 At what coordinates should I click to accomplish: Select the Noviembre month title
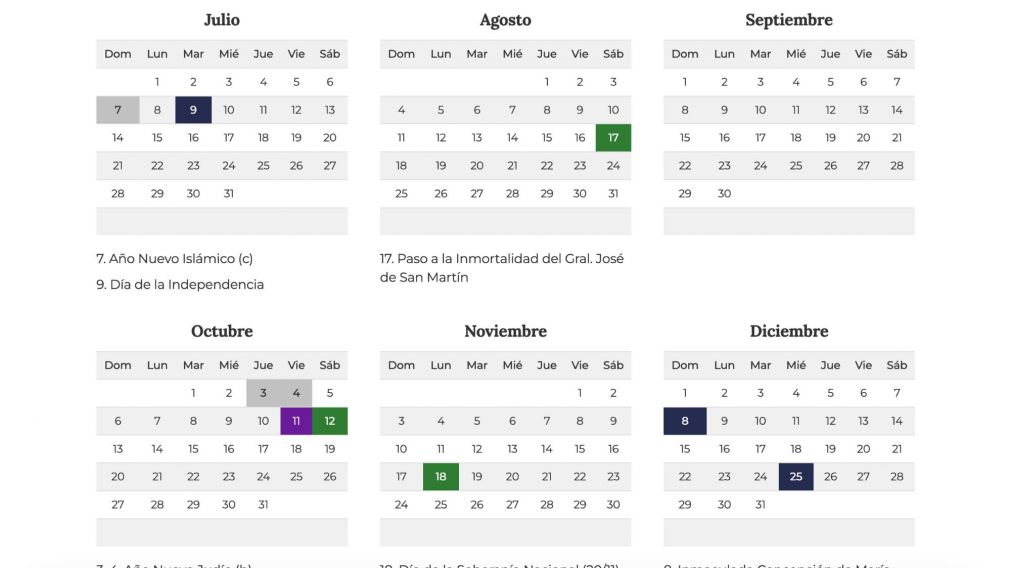[x=506, y=331]
